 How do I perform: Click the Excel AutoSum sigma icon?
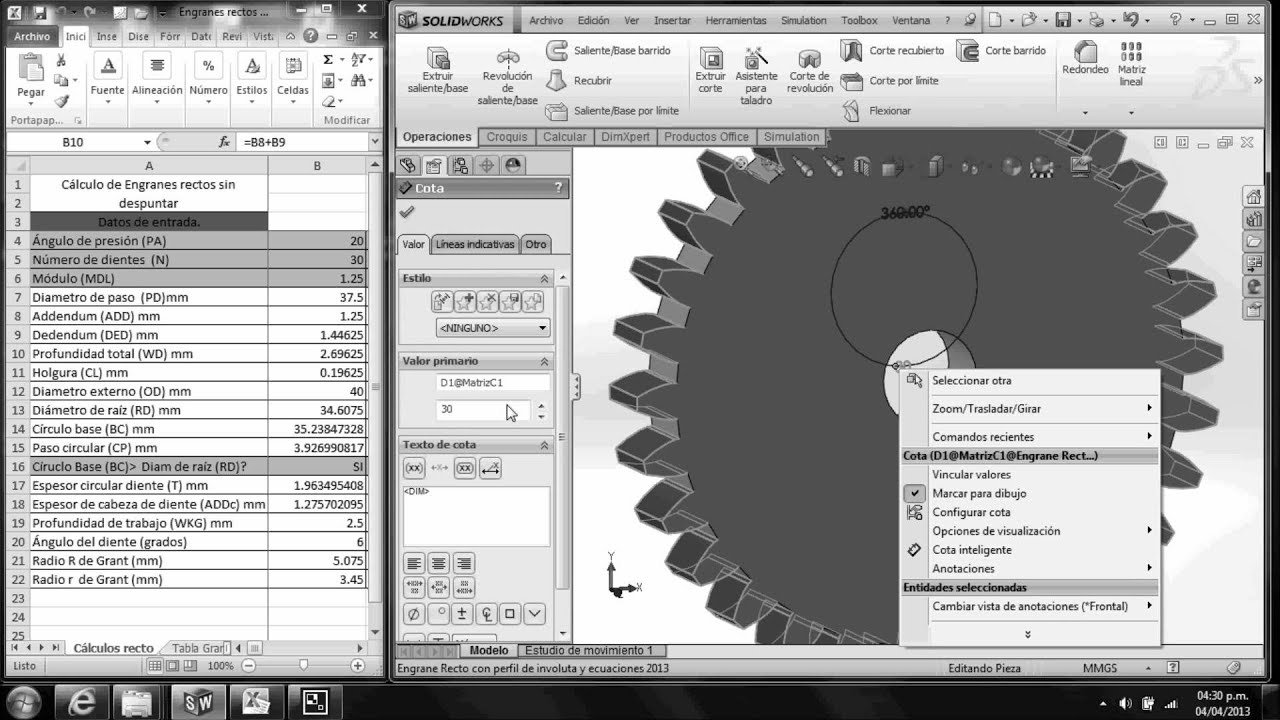coord(328,60)
